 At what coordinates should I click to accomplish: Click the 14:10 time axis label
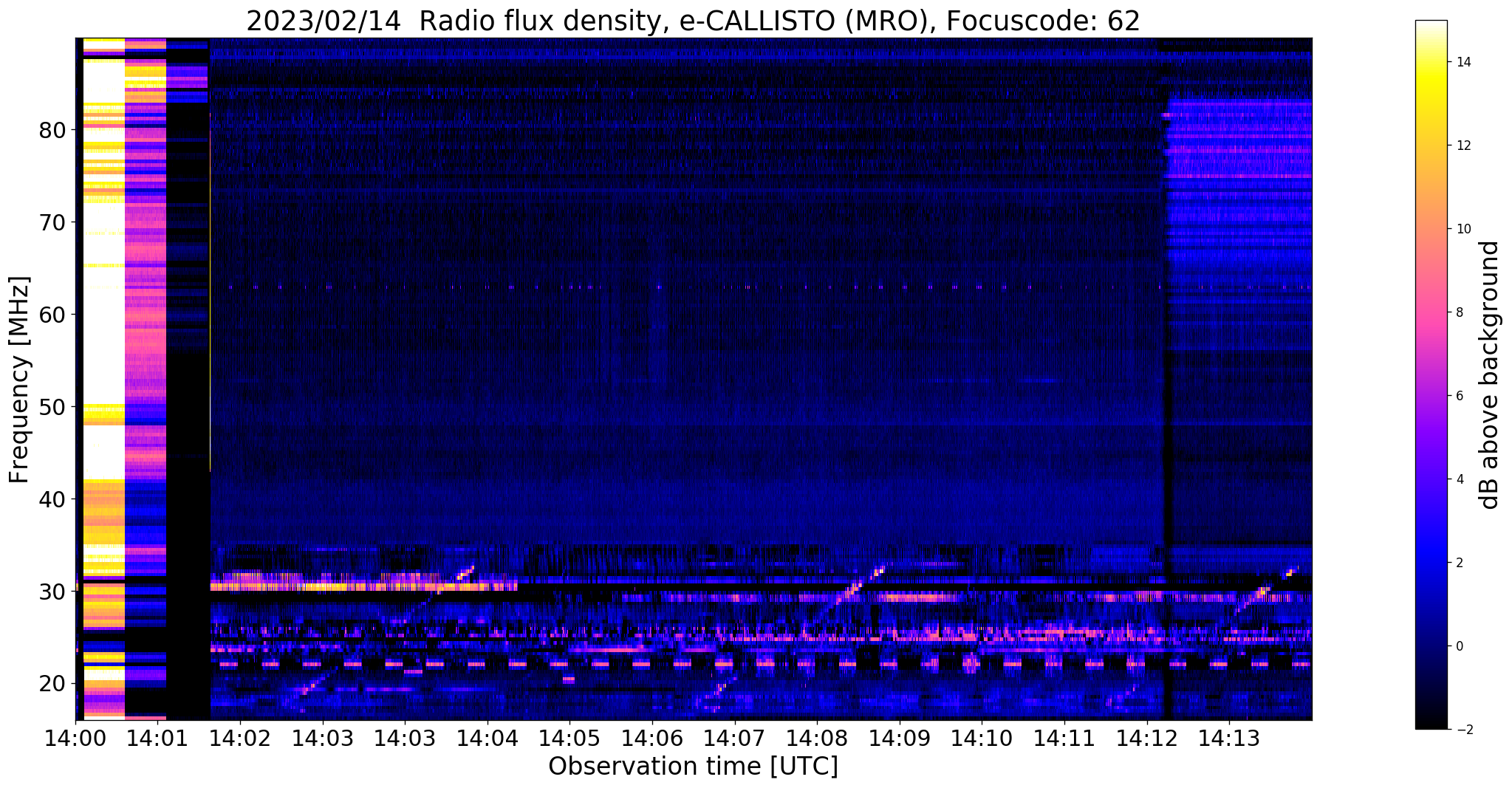pyautogui.click(x=982, y=737)
